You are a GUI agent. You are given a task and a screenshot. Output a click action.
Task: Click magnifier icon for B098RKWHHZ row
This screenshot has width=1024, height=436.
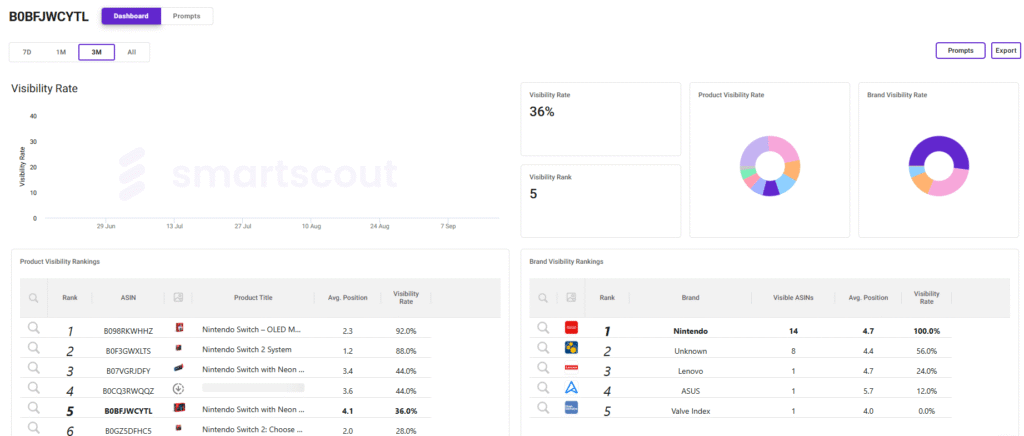pos(33,328)
